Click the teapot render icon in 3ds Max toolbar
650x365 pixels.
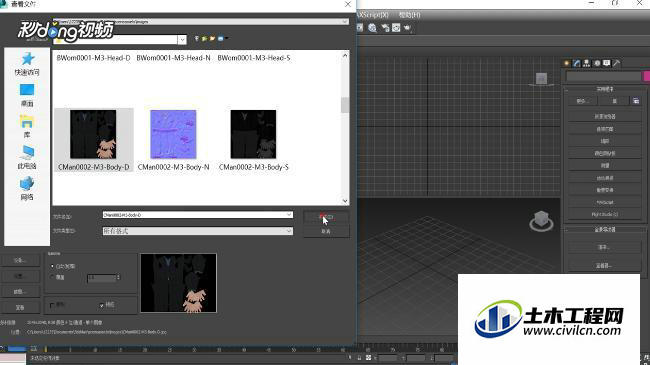click(407, 28)
